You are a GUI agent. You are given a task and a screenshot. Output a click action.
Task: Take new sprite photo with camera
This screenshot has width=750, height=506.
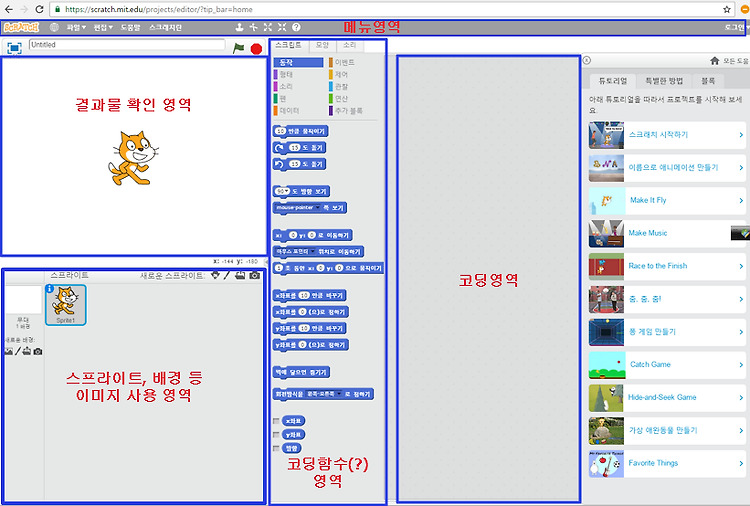click(x=254, y=275)
